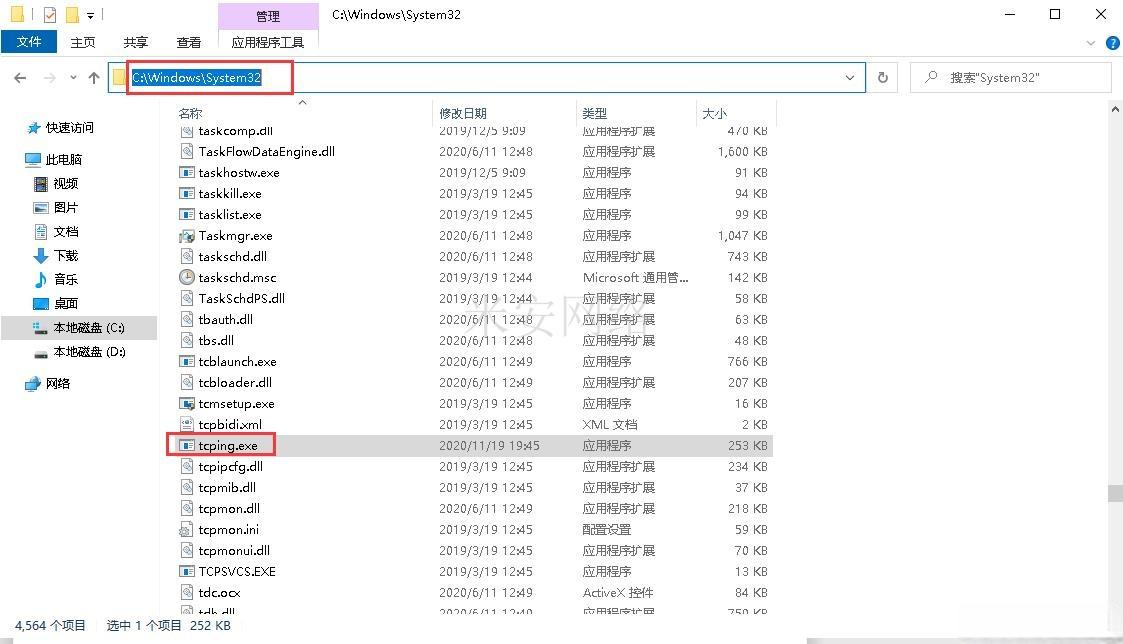The height and width of the screenshot is (644, 1123).
Task: Open quick access toolbar customize dropdown
Action: pyautogui.click(x=90, y=14)
